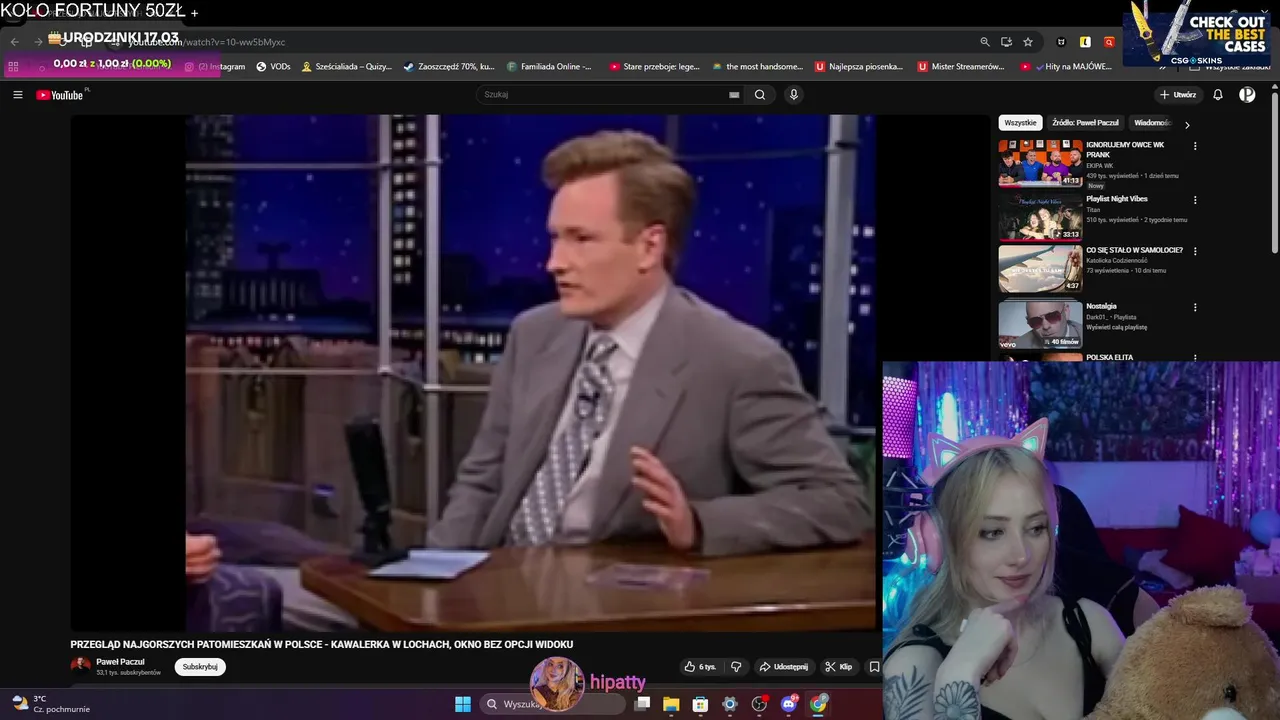Select the Wiadomości filter chip
This screenshot has height=720, width=1280.
(1152, 123)
